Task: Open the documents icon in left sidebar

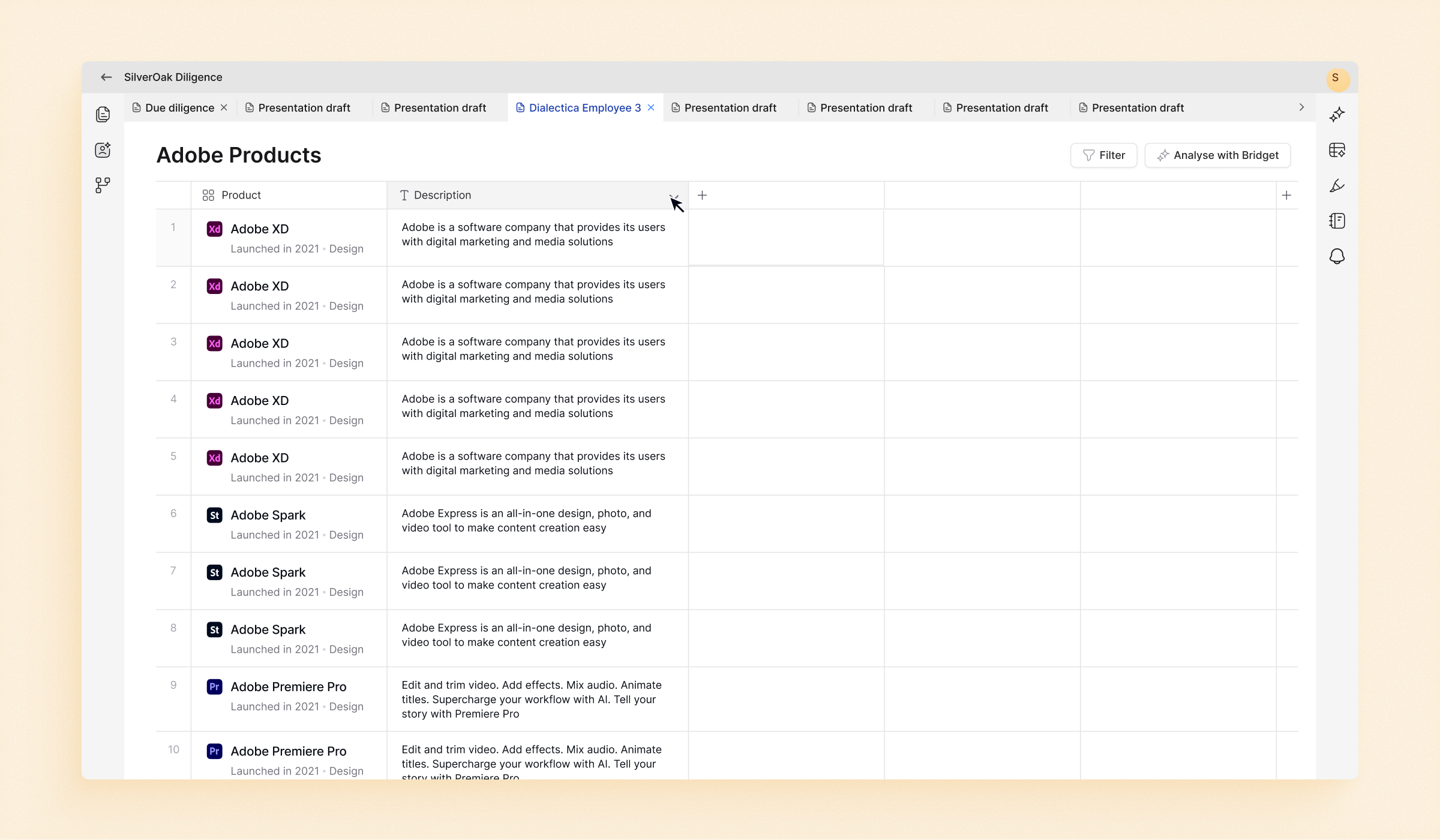Action: click(103, 114)
